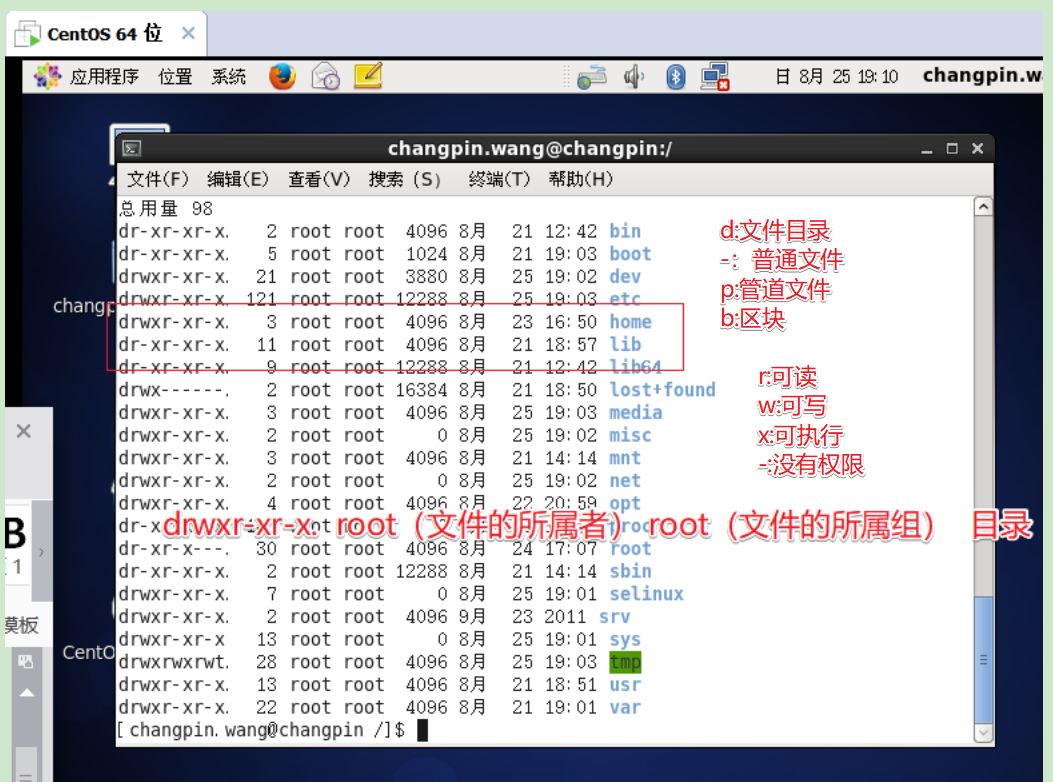Click the 'mnt' directory name
Screen dimensions: 1053x782
625,458
